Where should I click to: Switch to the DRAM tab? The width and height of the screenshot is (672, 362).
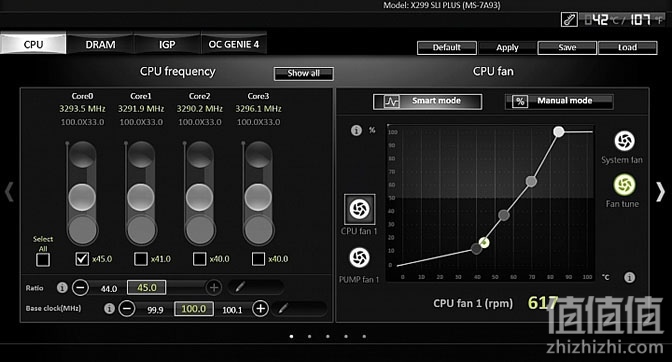pos(100,44)
